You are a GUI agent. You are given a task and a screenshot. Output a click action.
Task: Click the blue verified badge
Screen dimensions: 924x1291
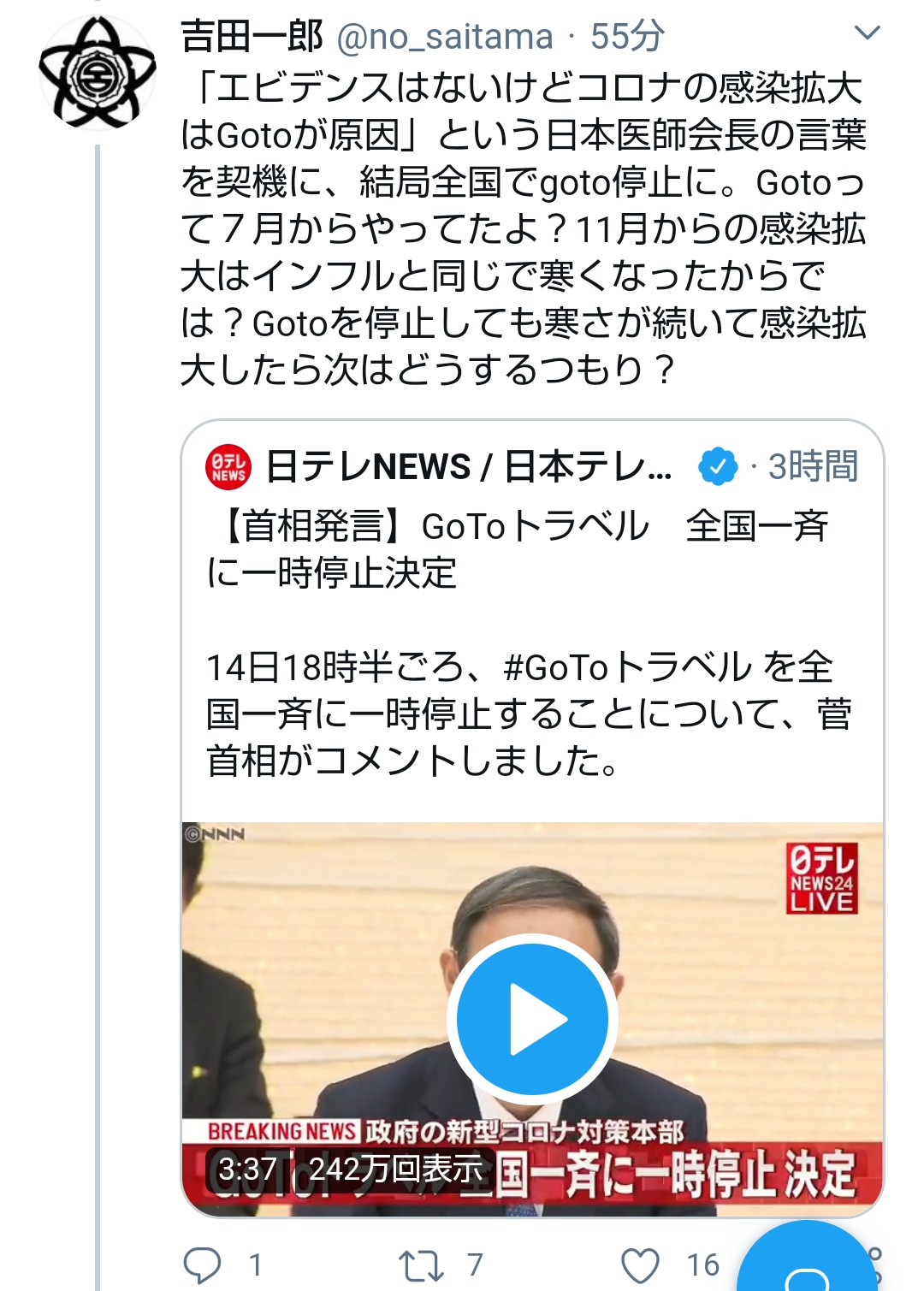(x=718, y=466)
